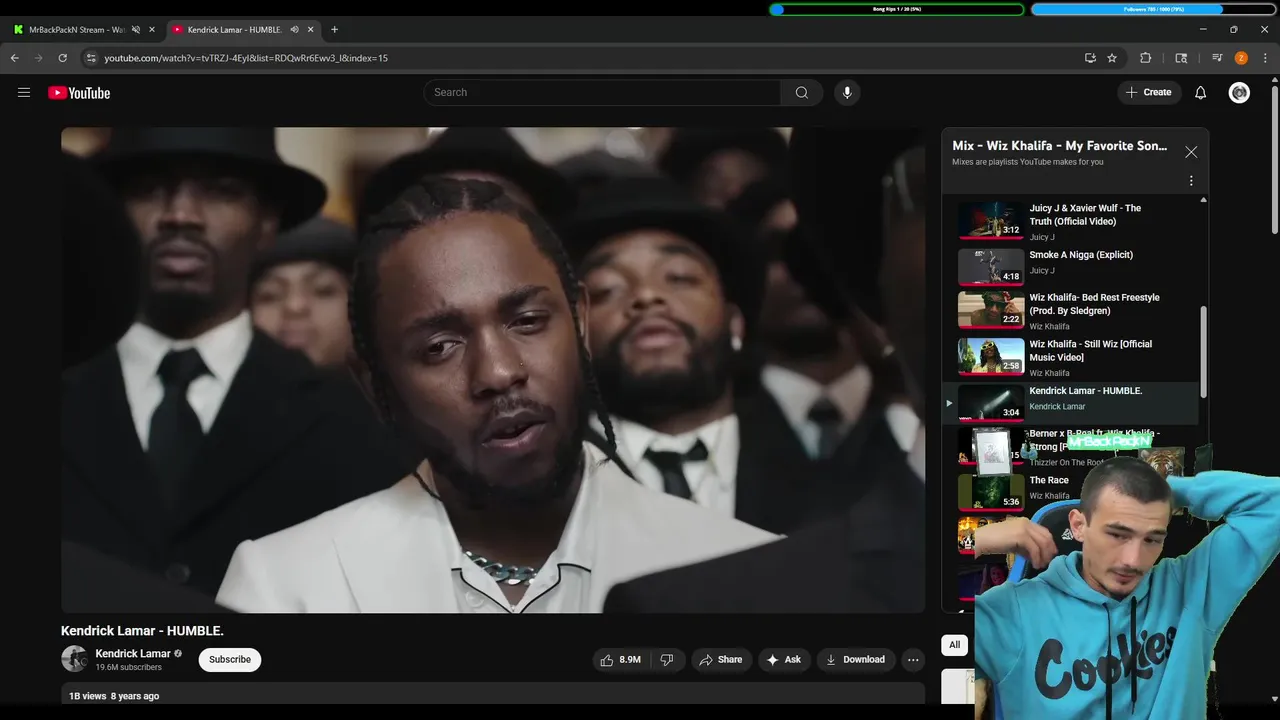Like the video with thumbs-up 8.9M
The height and width of the screenshot is (720, 1280).
[621, 660]
